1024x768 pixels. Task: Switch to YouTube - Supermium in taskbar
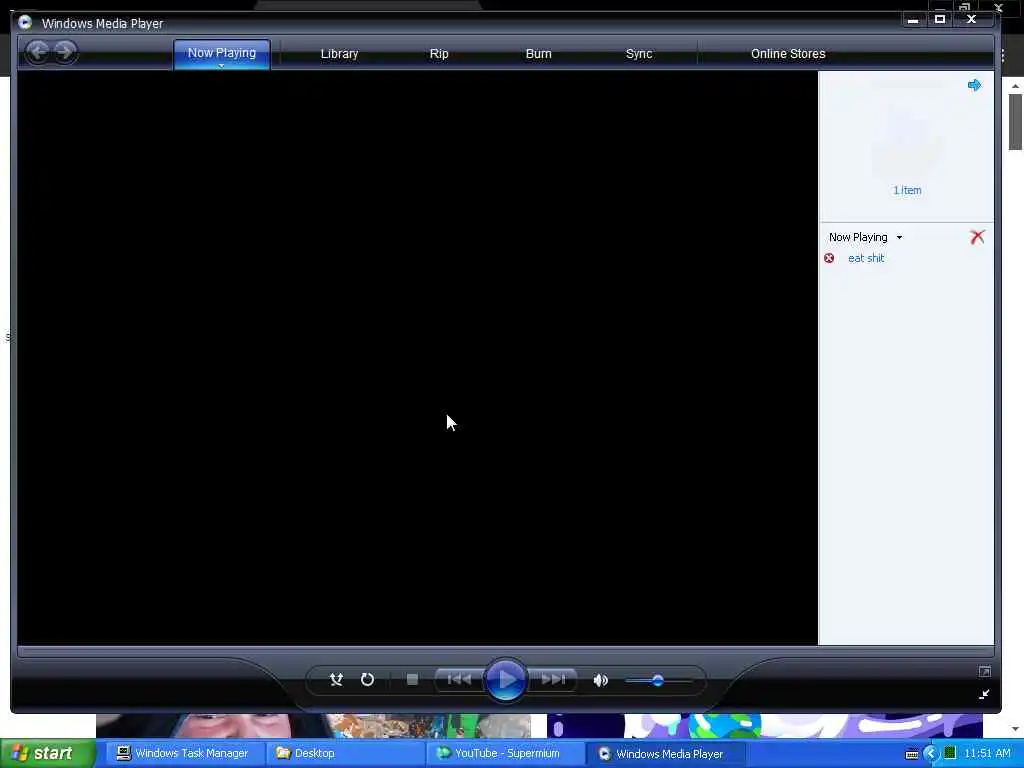pos(505,753)
